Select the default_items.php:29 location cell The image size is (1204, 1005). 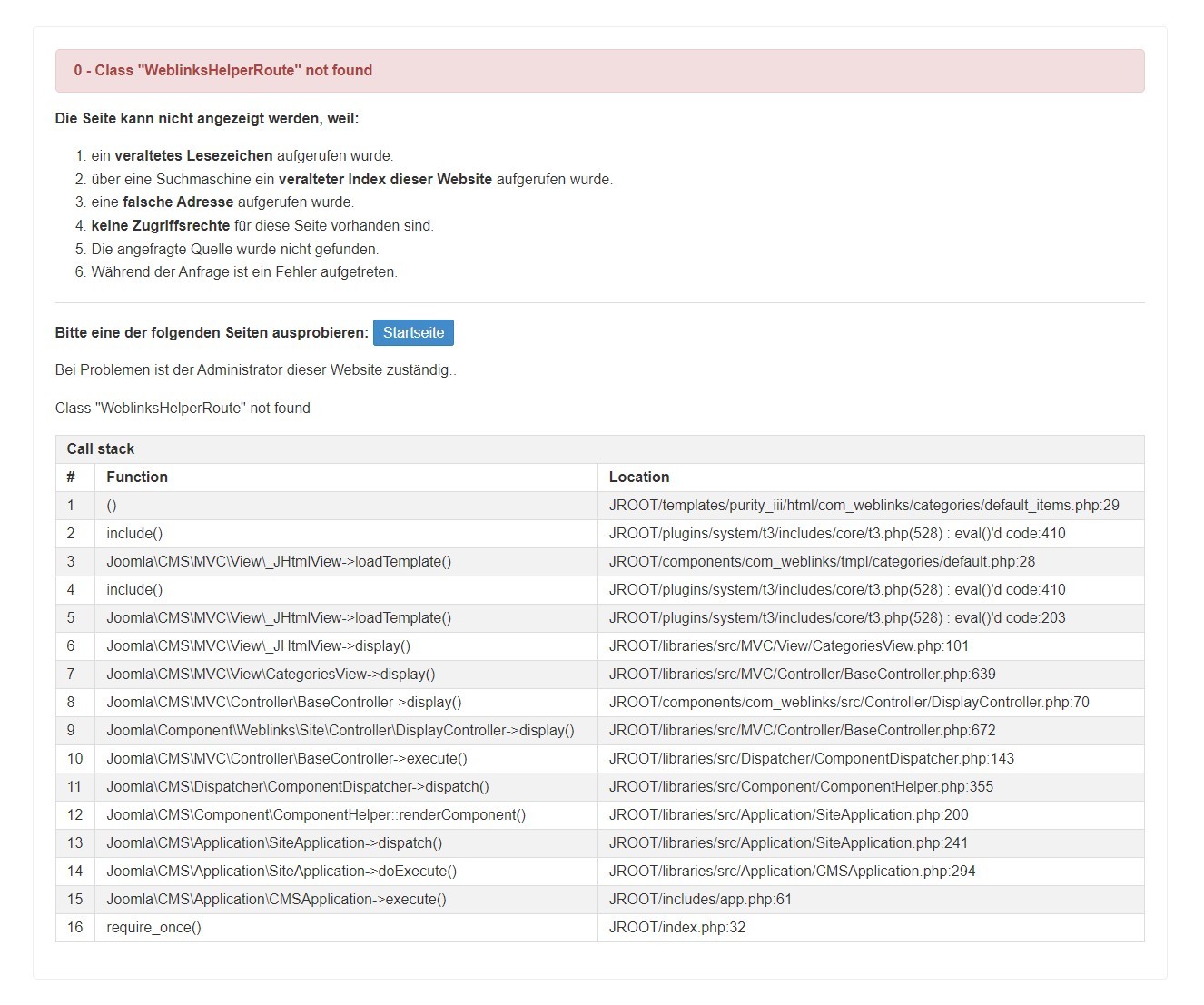click(x=864, y=505)
